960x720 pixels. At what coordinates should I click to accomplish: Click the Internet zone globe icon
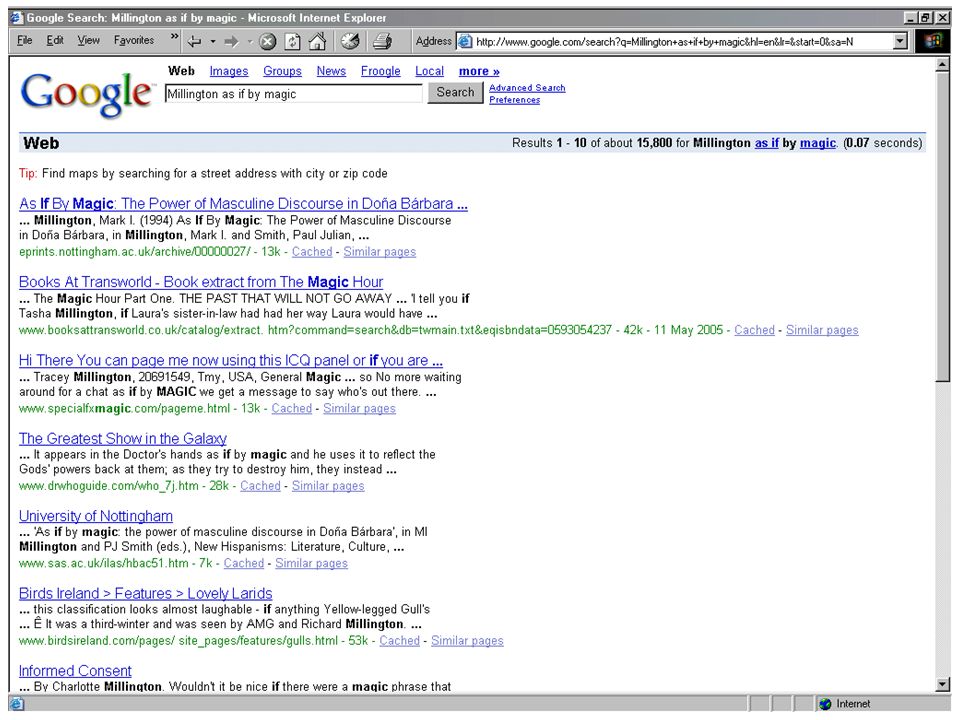[x=826, y=704]
